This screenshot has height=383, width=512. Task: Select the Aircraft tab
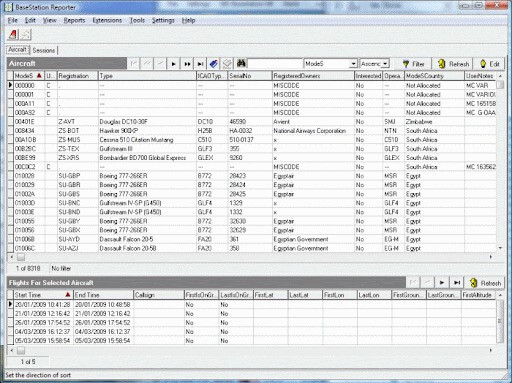pyautogui.click(x=17, y=50)
